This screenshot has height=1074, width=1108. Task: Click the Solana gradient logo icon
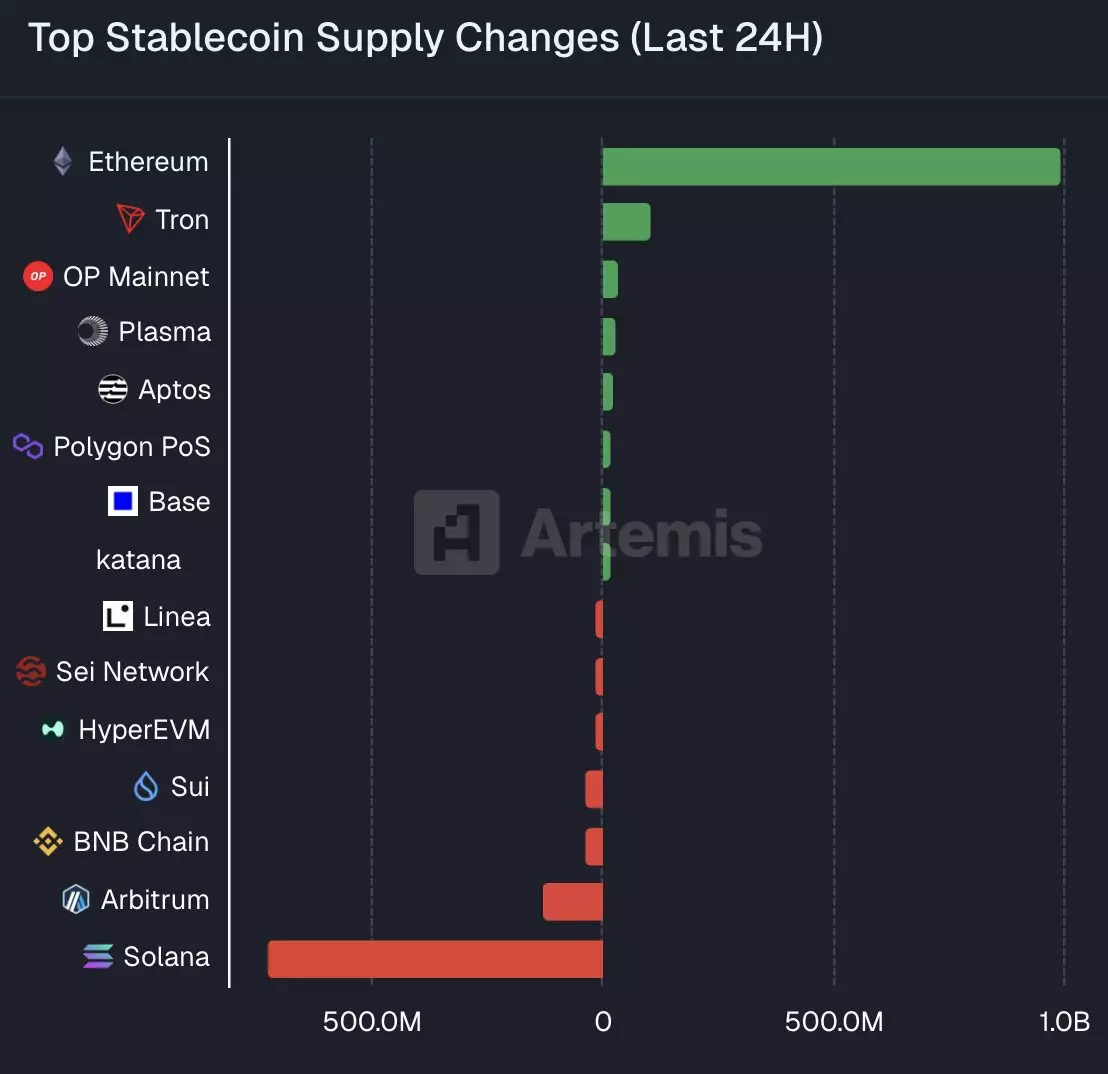(x=98, y=957)
